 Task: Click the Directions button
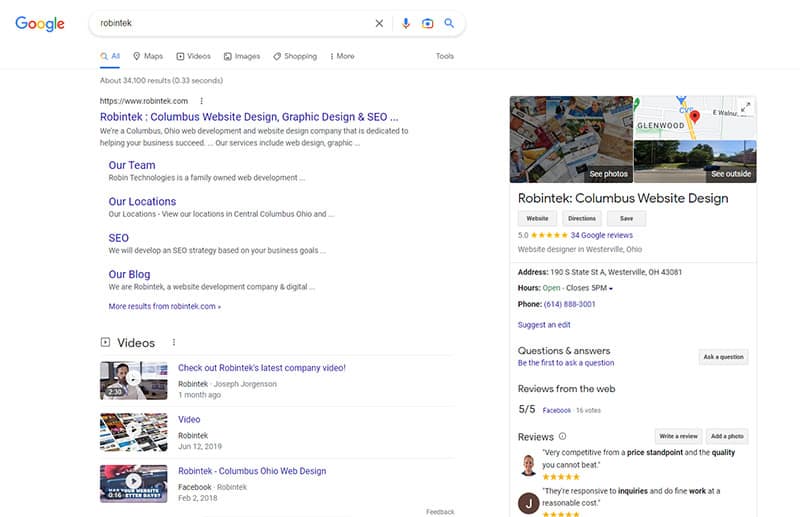pos(581,218)
